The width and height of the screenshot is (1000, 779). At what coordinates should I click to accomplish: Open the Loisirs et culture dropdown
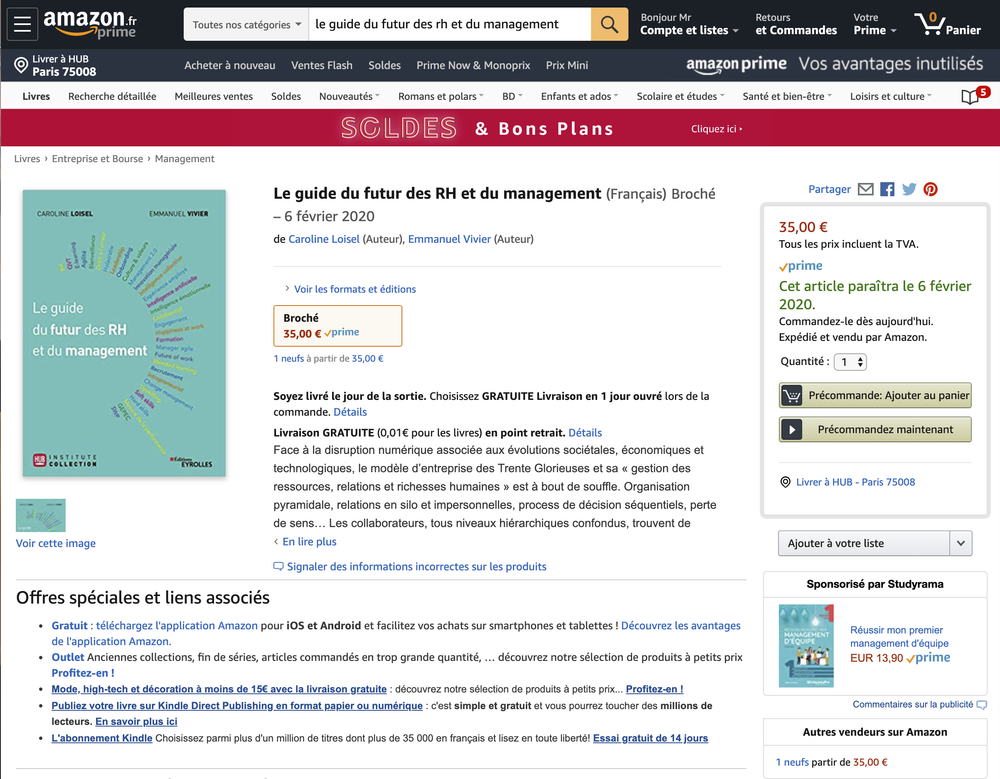point(890,96)
